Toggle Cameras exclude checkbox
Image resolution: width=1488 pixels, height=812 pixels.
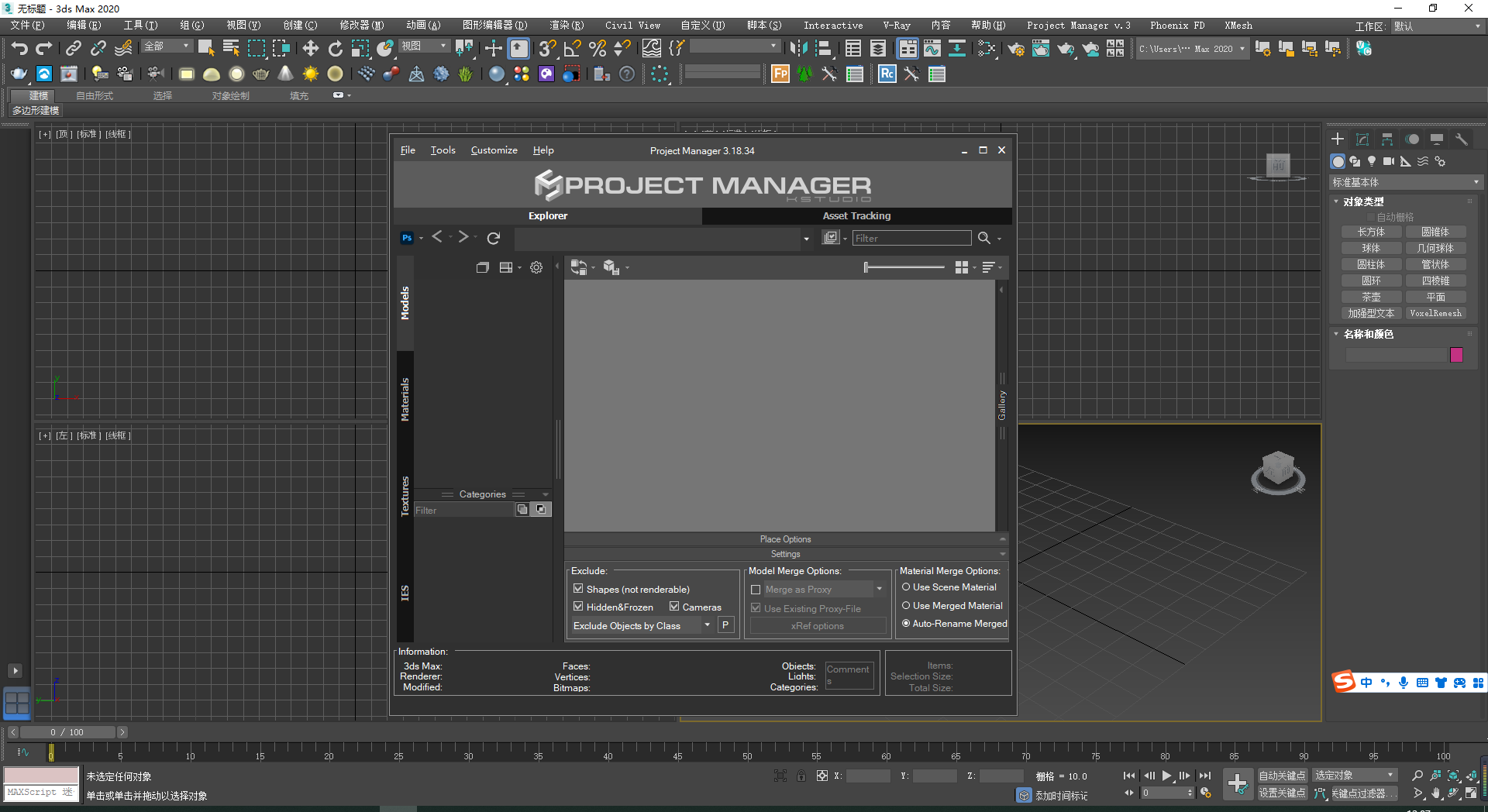pyautogui.click(x=674, y=607)
